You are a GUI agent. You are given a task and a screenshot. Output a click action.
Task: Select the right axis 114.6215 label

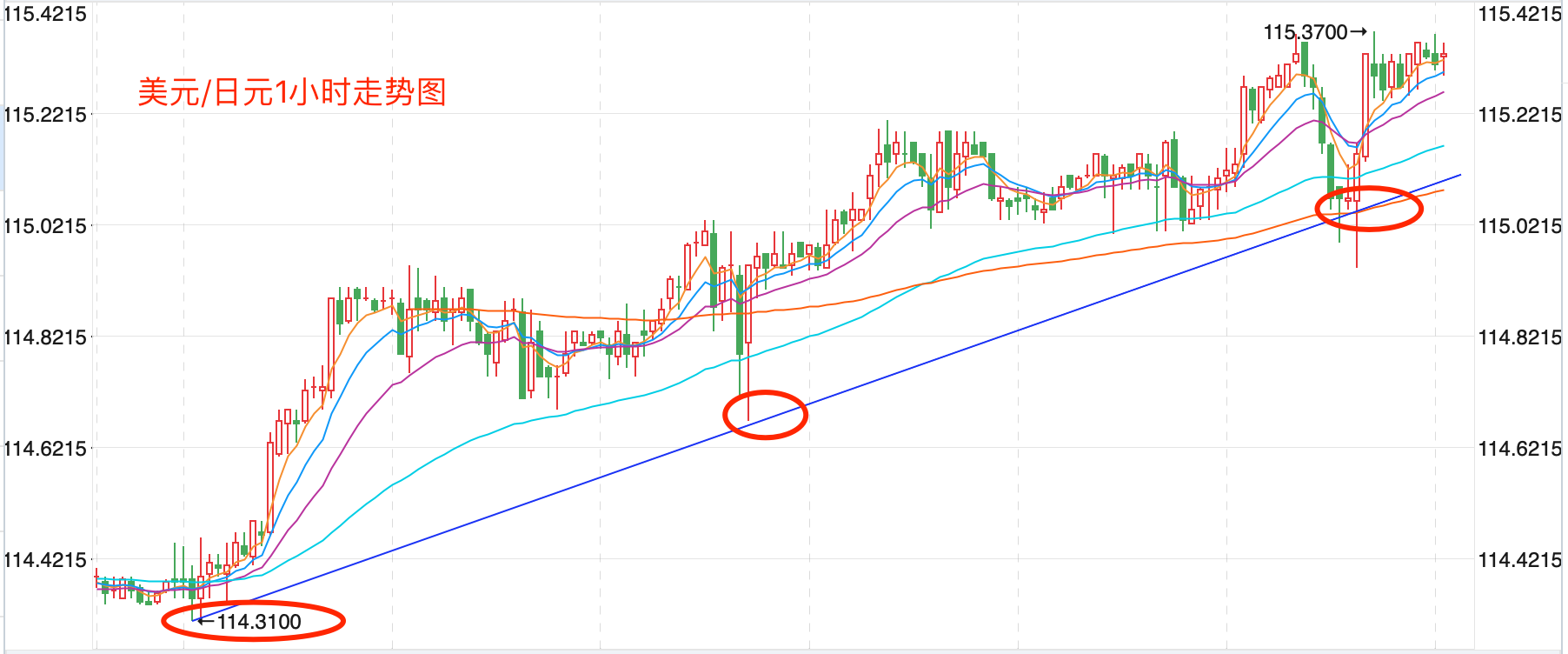[x=1520, y=449]
